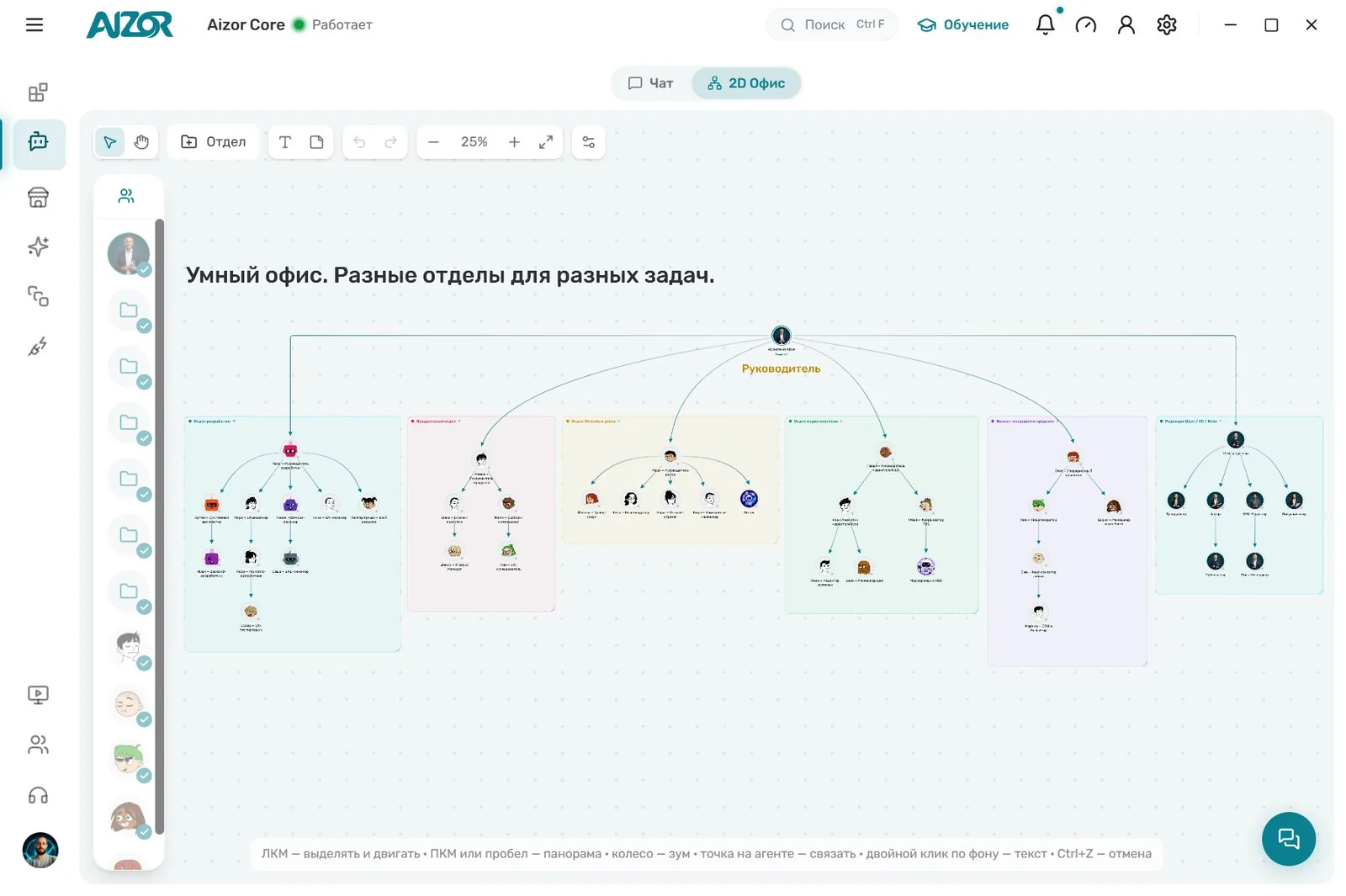Image resolution: width=1346 pixels, height=896 pixels.
Task: Redo the last canvas action
Action: point(391,142)
